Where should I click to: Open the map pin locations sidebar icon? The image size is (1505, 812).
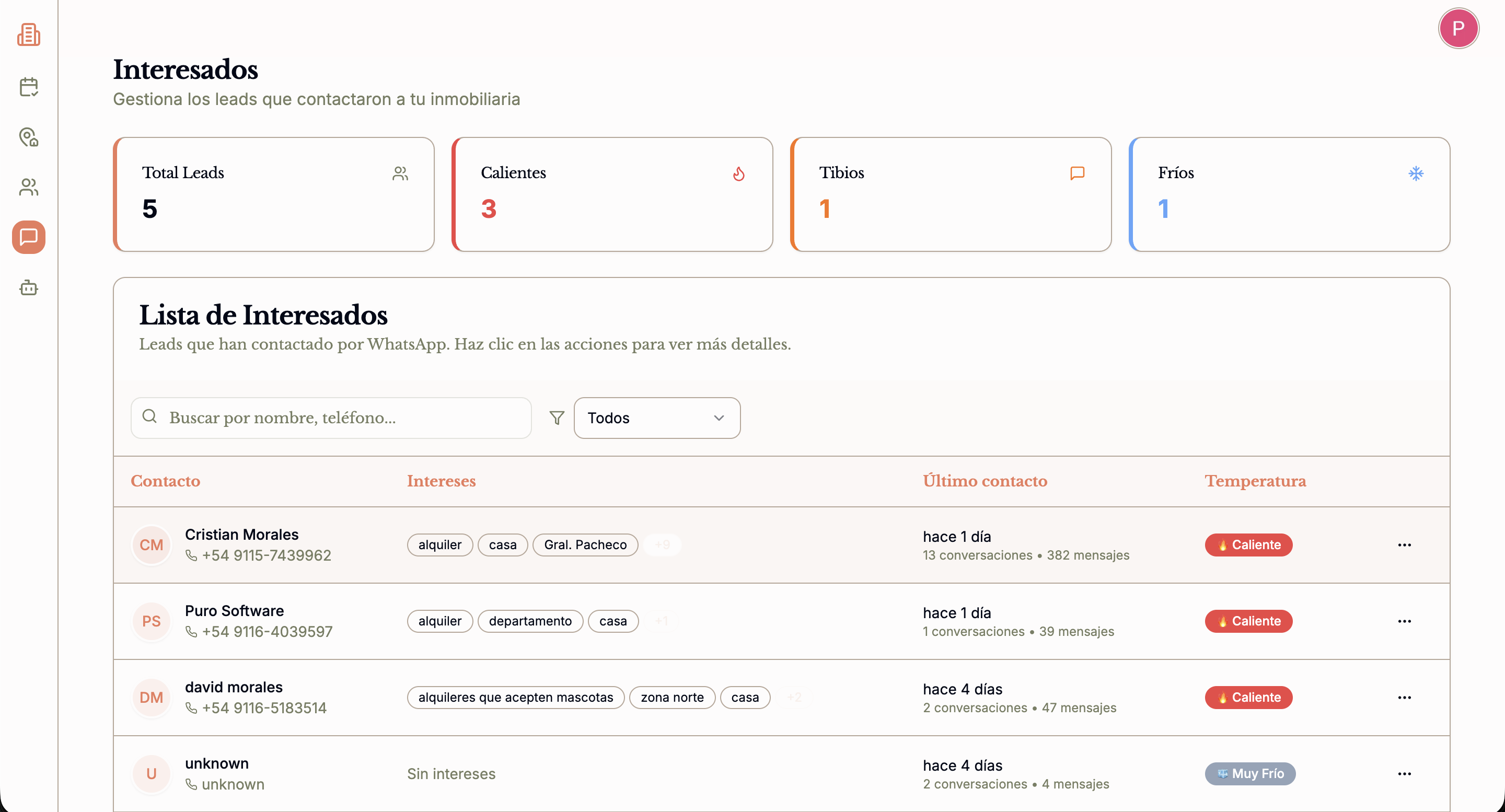(x=28, y=137)
